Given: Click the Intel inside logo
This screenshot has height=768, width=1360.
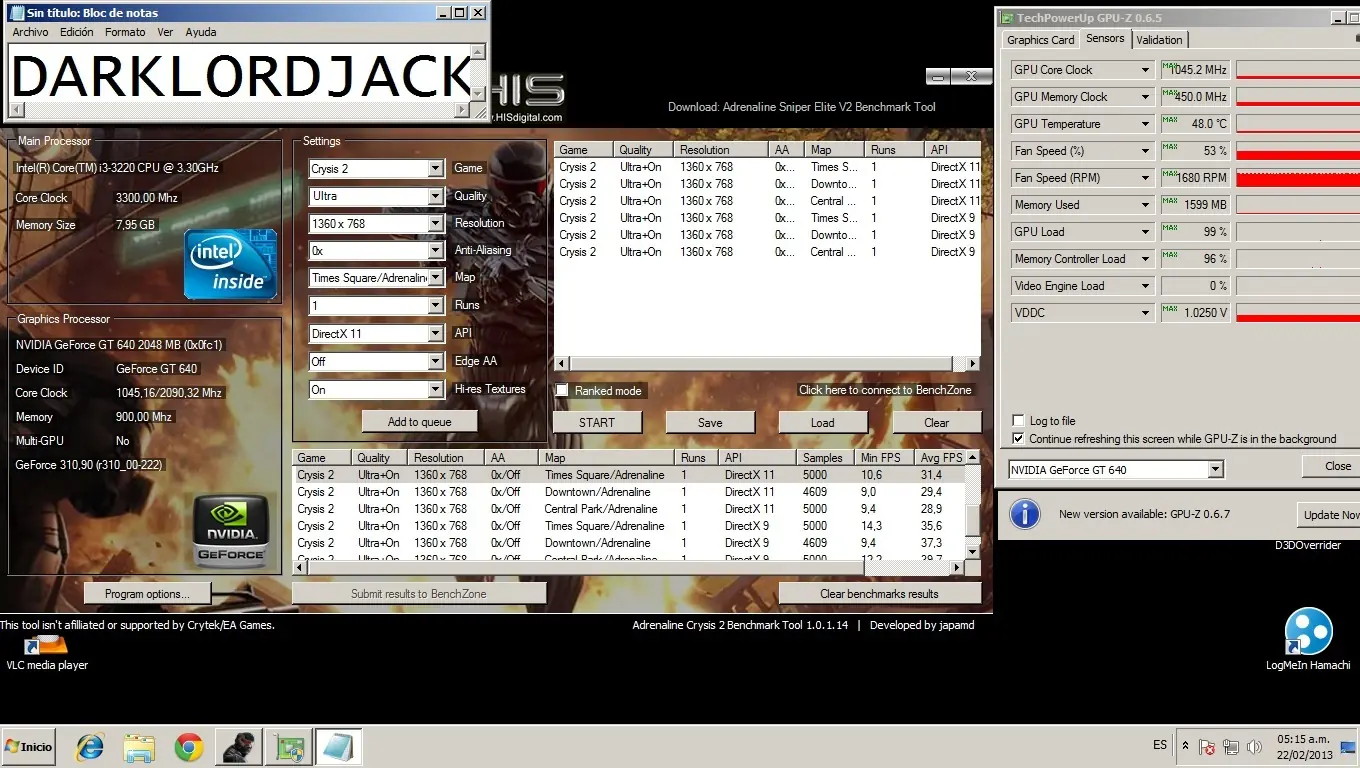Looking at the screenshot, I should click(x=230, y=264).
